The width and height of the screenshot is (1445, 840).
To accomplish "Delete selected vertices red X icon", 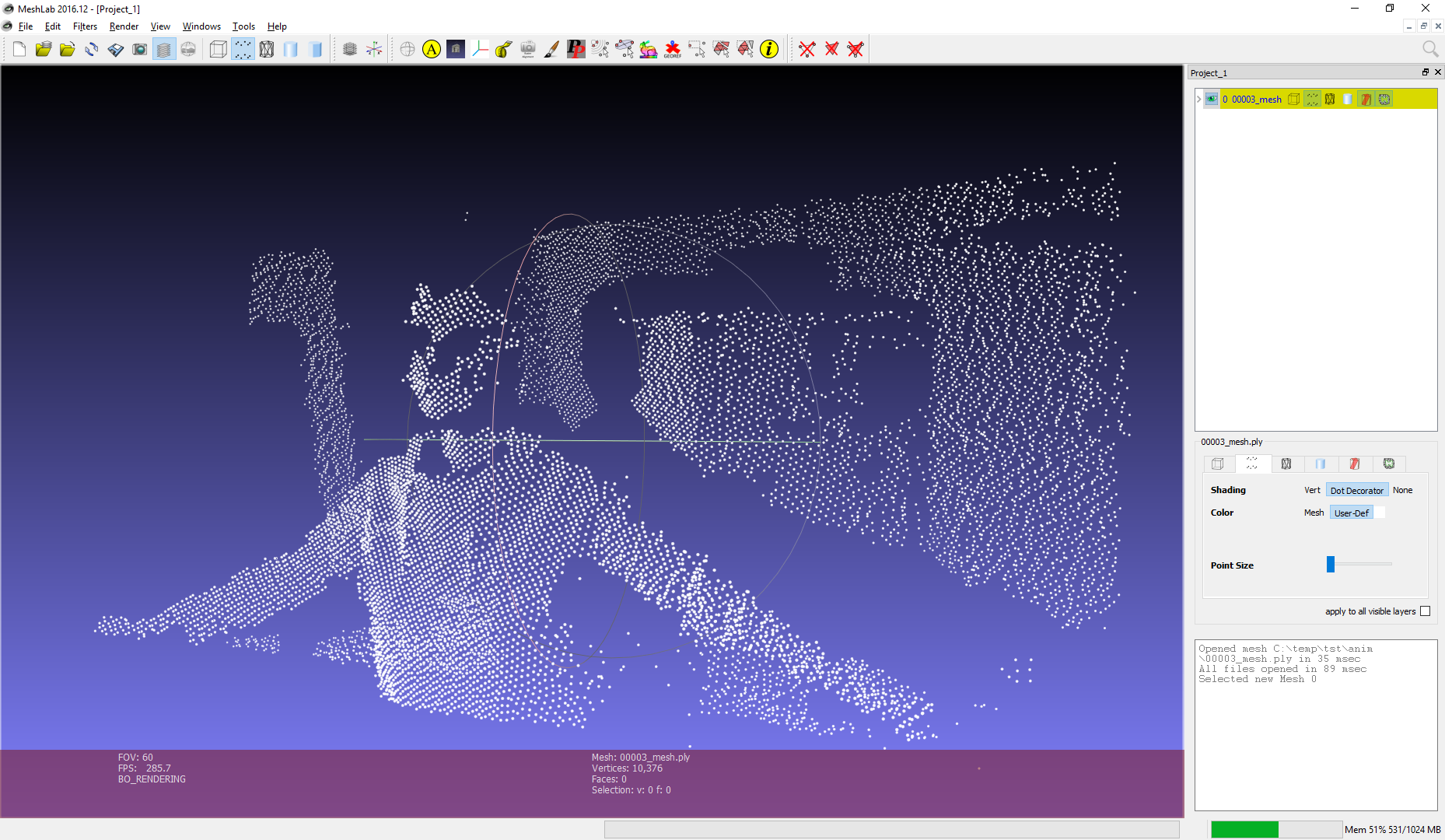I will pyautogui.click(x=807, y=50).
